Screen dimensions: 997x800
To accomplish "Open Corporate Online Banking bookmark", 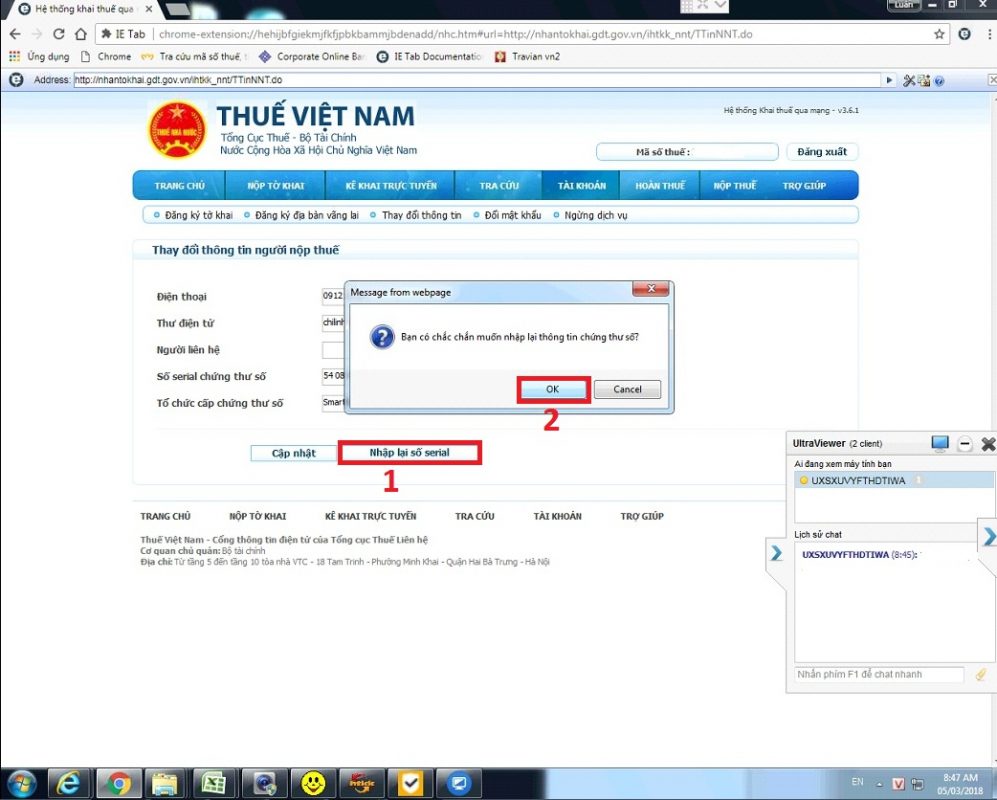I will 312,57.
